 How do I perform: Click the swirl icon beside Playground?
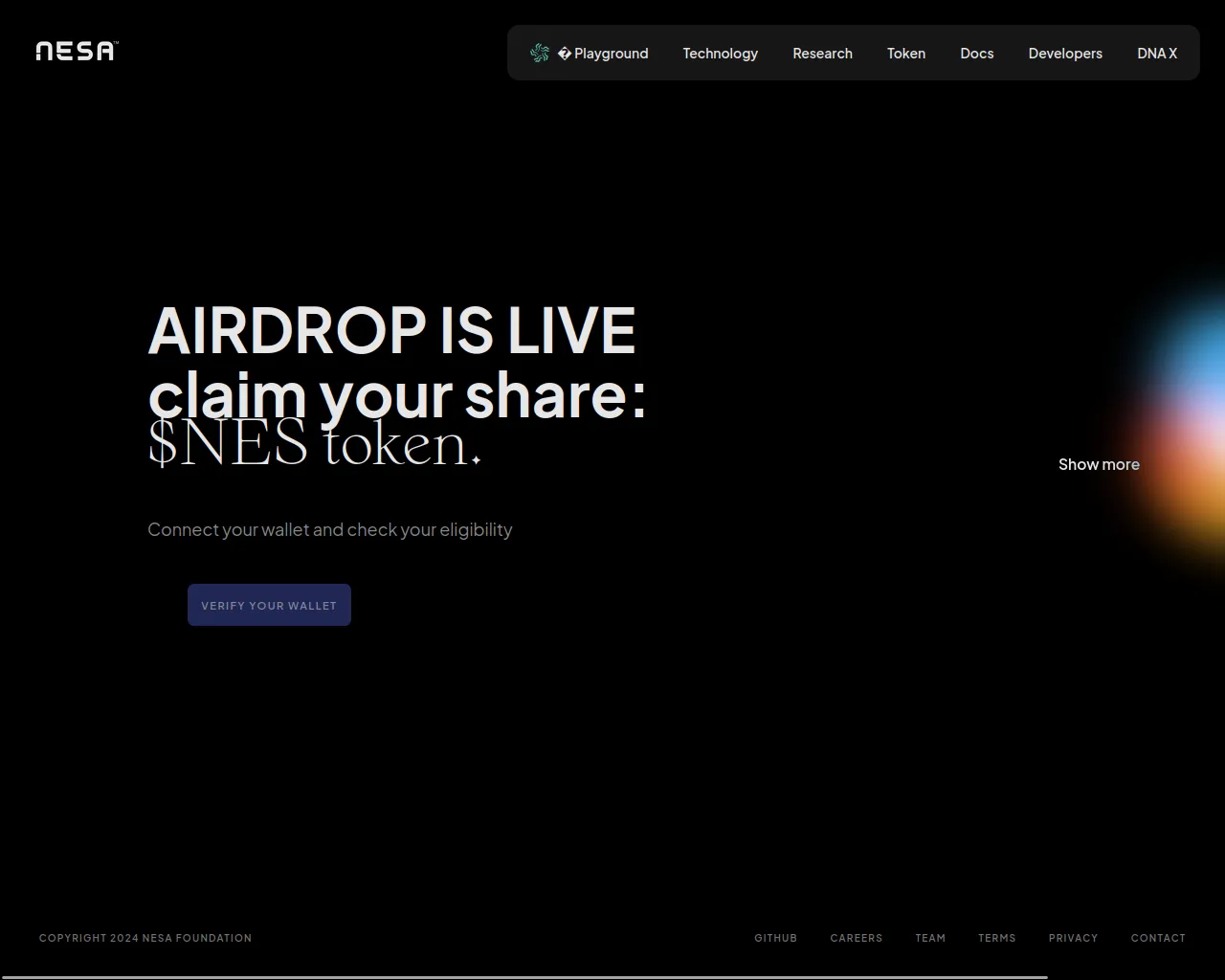pos(540,54)
